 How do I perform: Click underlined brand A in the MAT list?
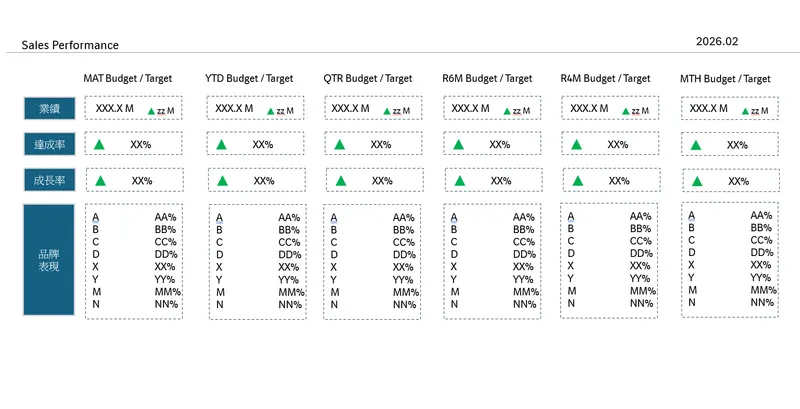(96, 217)
